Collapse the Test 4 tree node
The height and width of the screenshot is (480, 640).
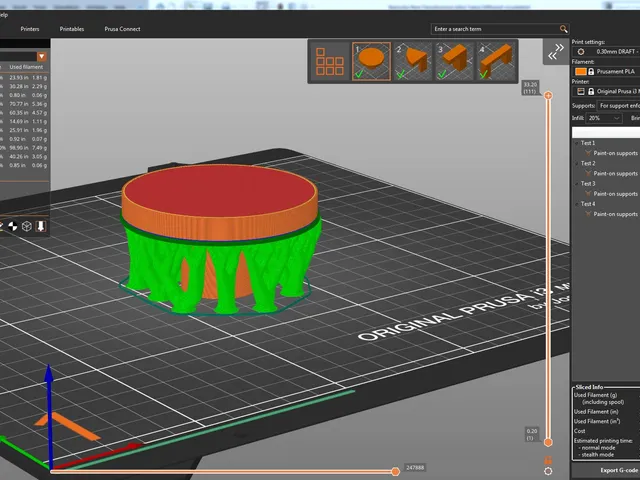pyautogui.click(x=576, y=204)
